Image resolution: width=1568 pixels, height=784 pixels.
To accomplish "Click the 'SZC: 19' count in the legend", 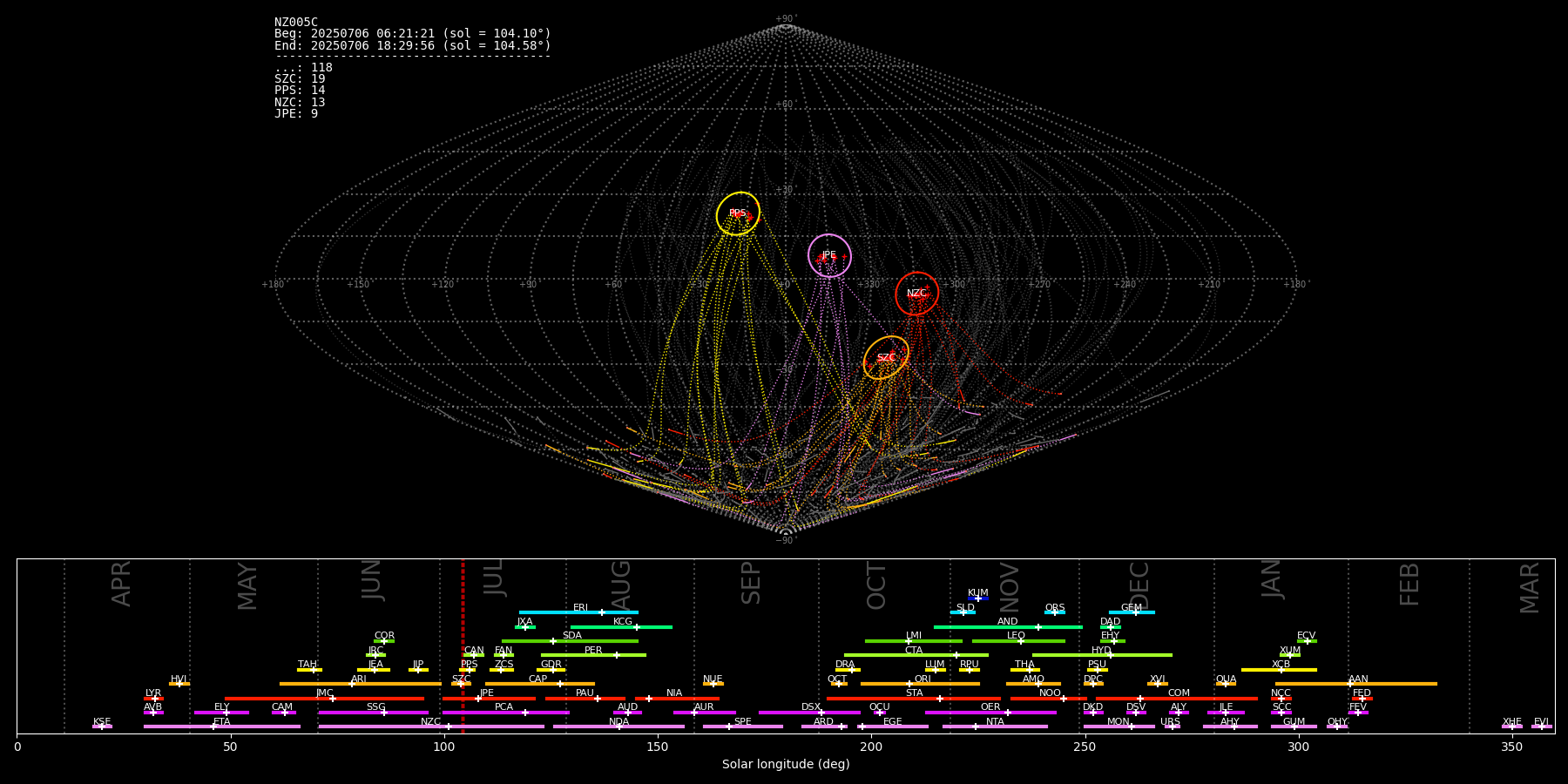I will pyautogui.click(x=300, y=79).
